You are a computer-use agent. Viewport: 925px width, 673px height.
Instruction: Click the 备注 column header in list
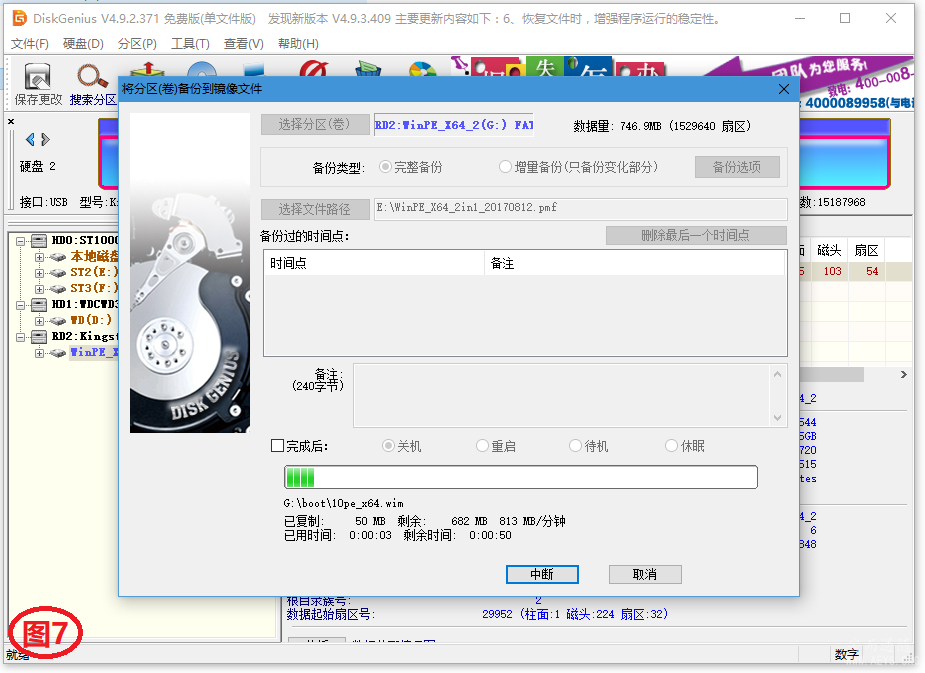[635, 263]
